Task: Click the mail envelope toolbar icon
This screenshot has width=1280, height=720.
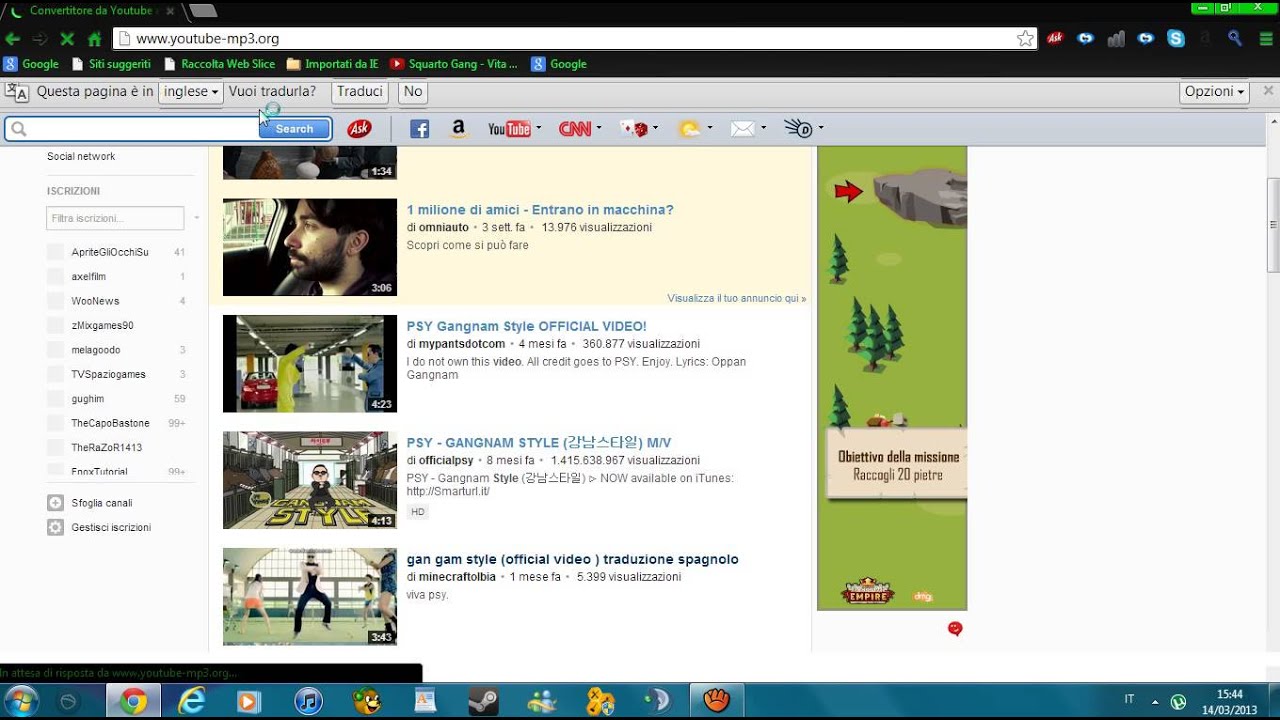Action: pyautogui.click(x=742, y=129)
